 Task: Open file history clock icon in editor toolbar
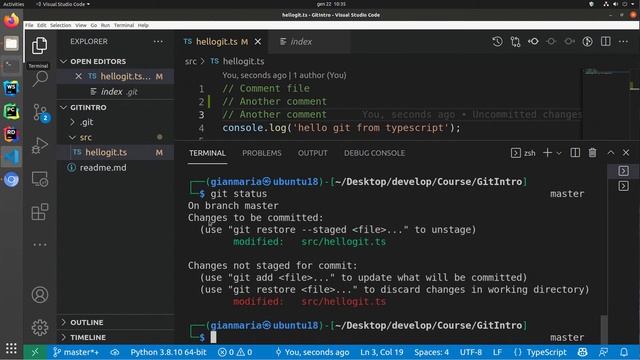(497, 42)
